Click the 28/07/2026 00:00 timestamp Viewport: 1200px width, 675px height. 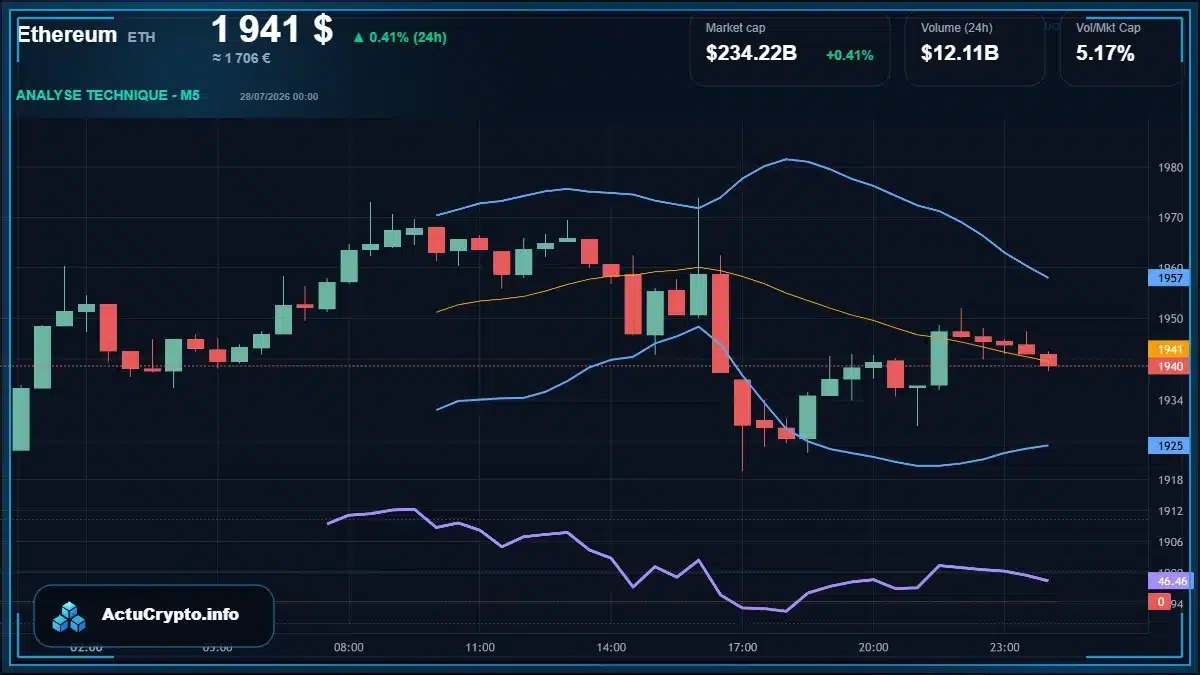click(279, 96)
